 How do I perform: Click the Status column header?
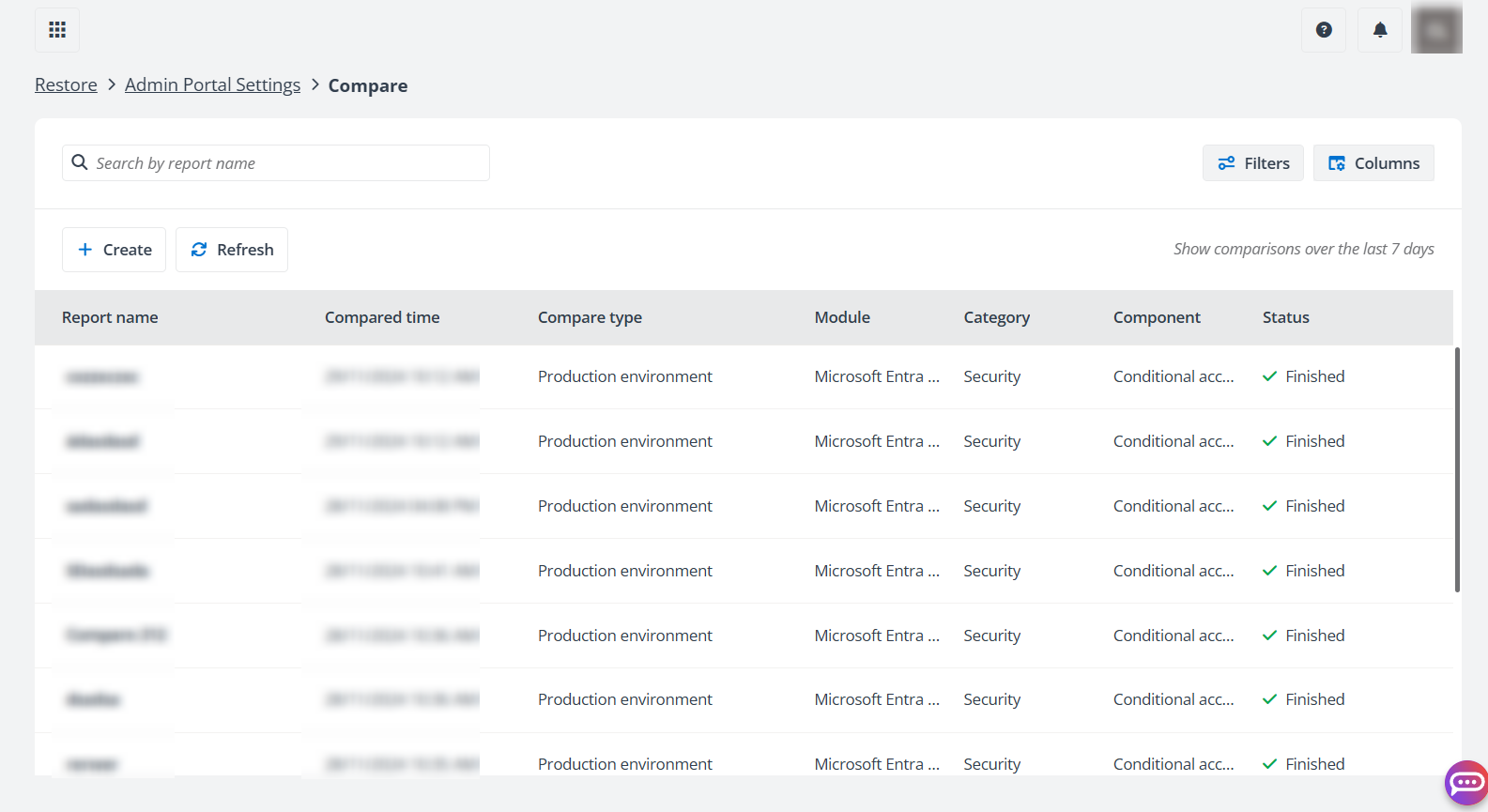point(1285,317)
